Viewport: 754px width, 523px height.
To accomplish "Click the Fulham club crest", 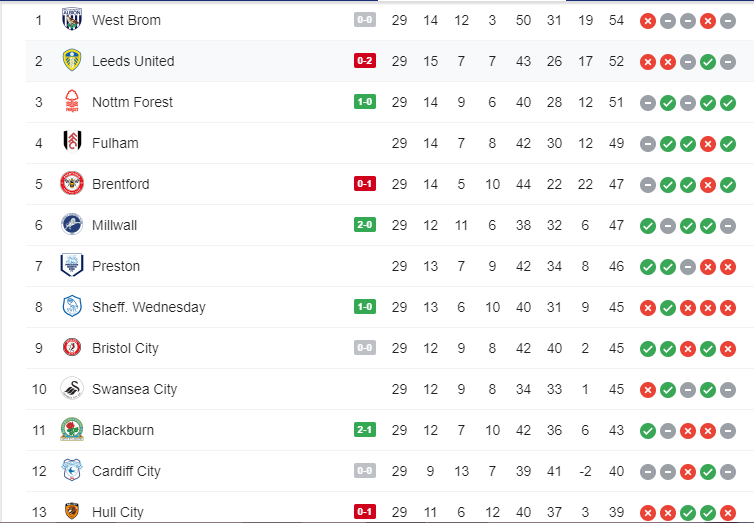I will click(71, 143).
